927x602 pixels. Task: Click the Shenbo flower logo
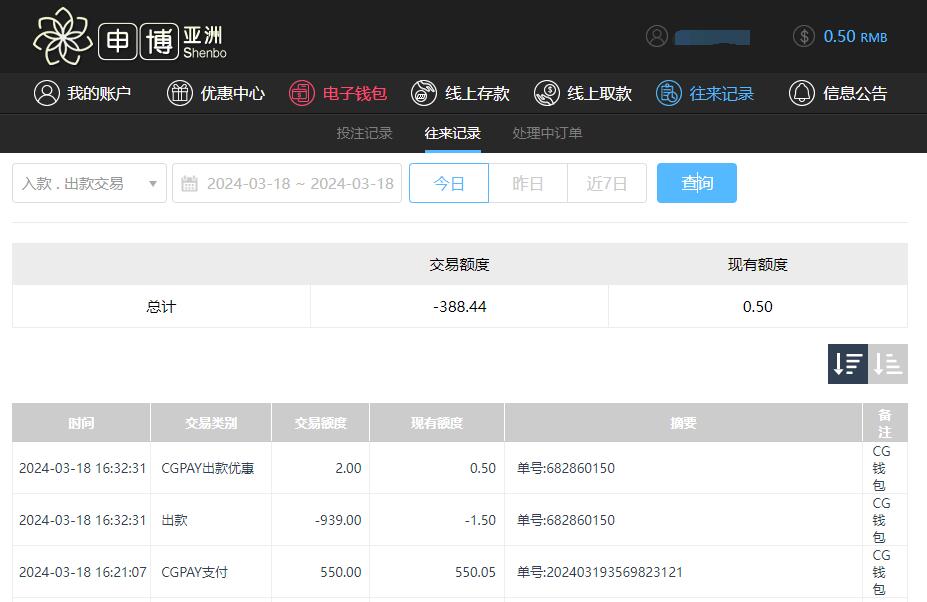tap(63, 36)
